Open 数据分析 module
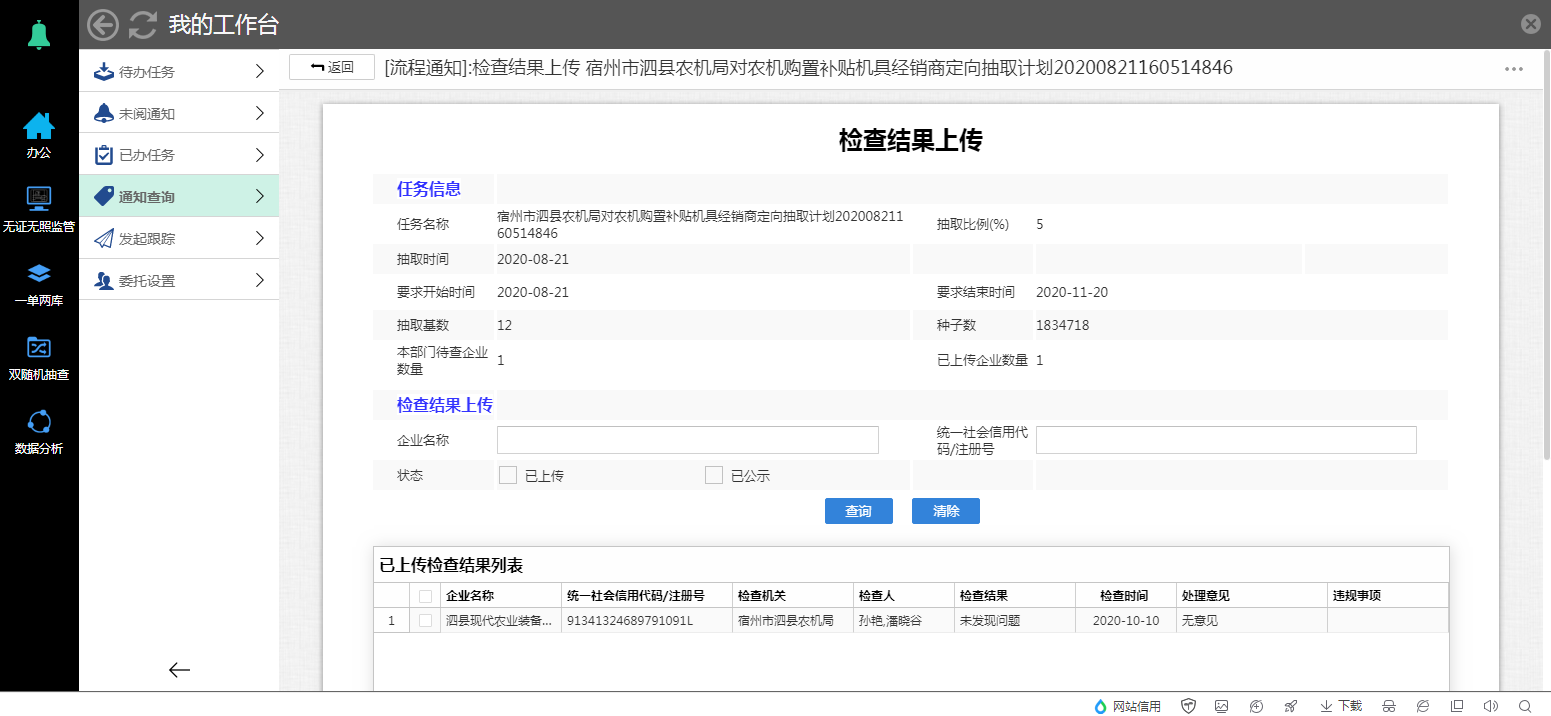 (x=39, y=432)
